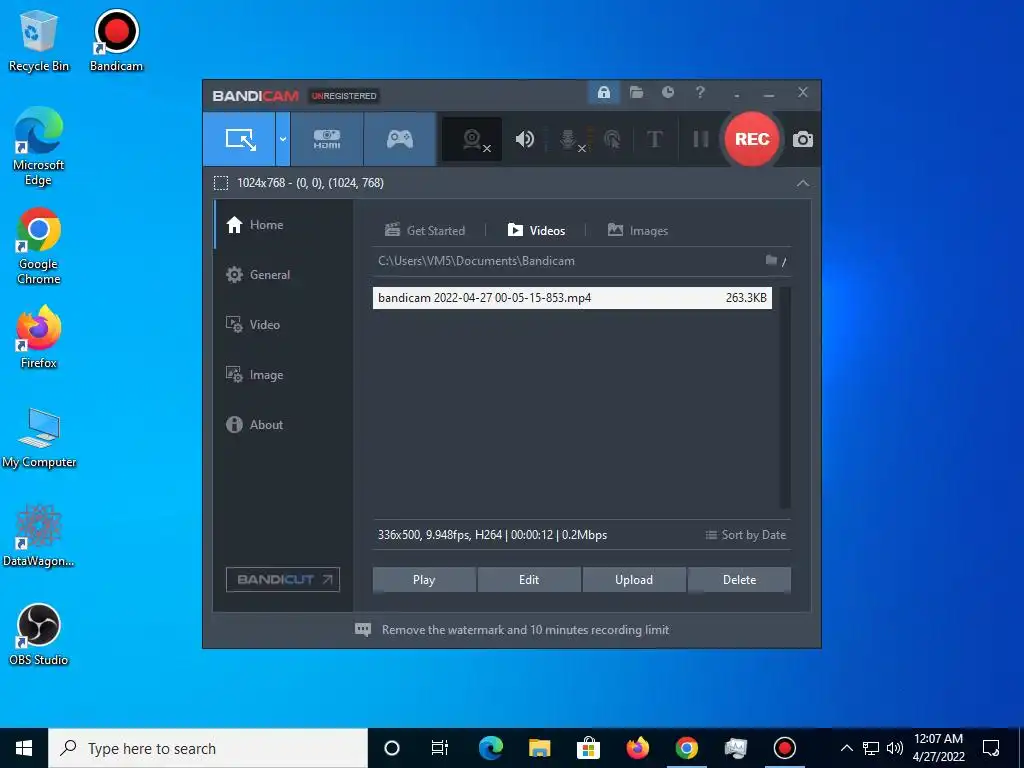Viewport: 1024px width, 768px height.
Task: Take a screenshot with the camera icon
Action: point(803,139)
